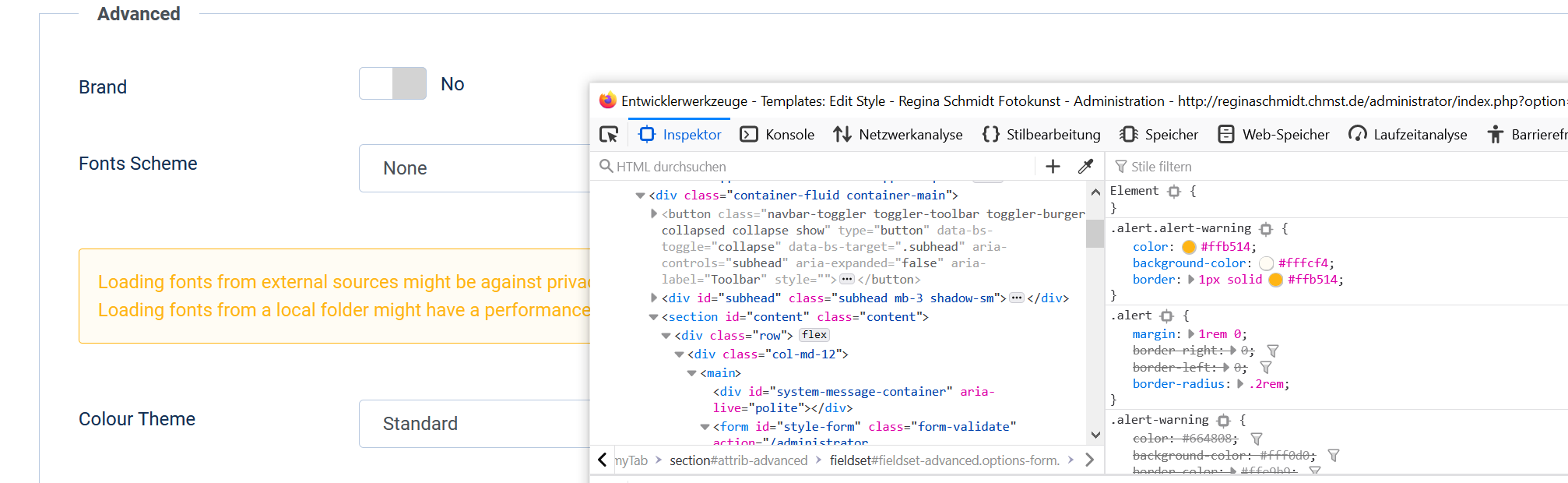Click the selector highlighter for .alert.alert-warning

pos(1266,229)
